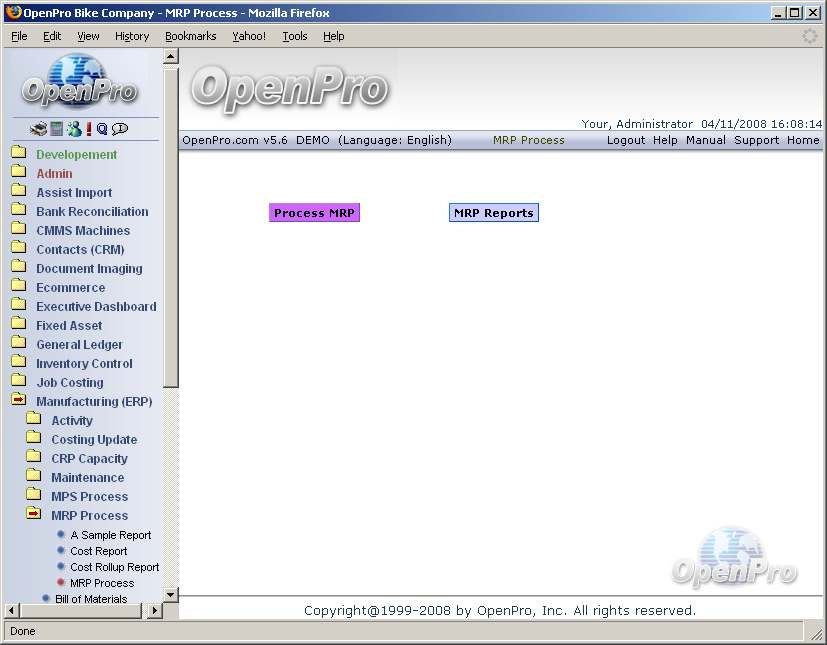Collapse the Manufacturing (ERP) folder

point(19,401)
